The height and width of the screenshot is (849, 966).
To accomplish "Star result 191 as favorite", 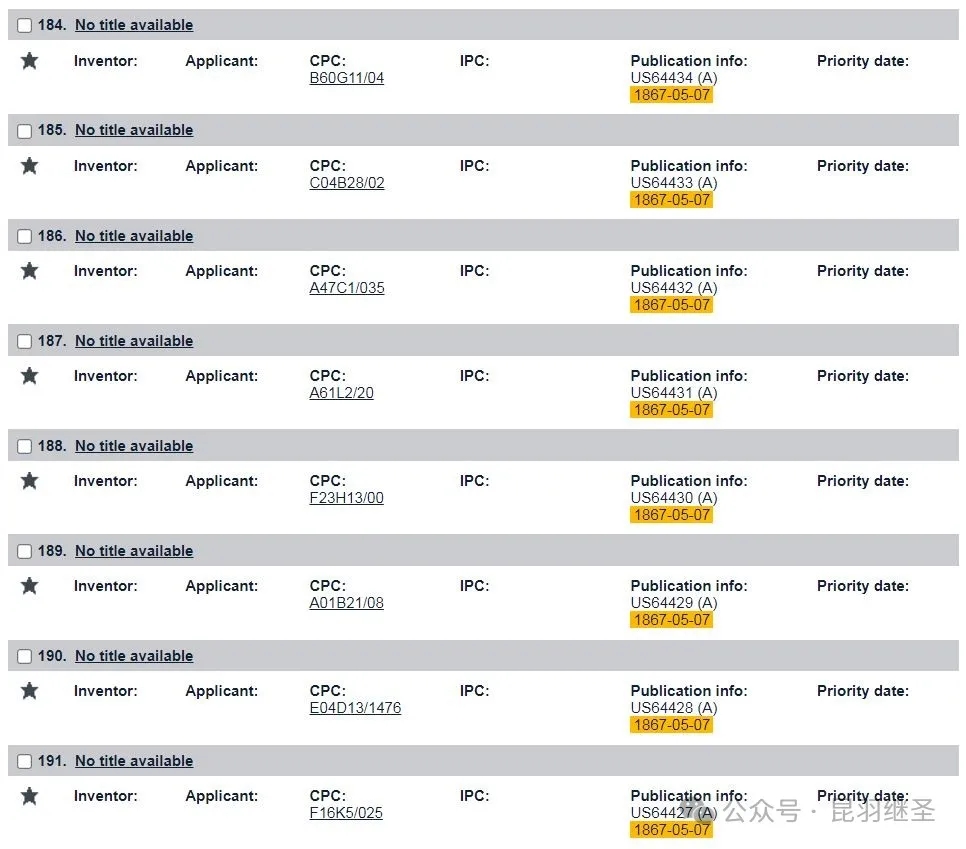I will click(x=30, y=796).
